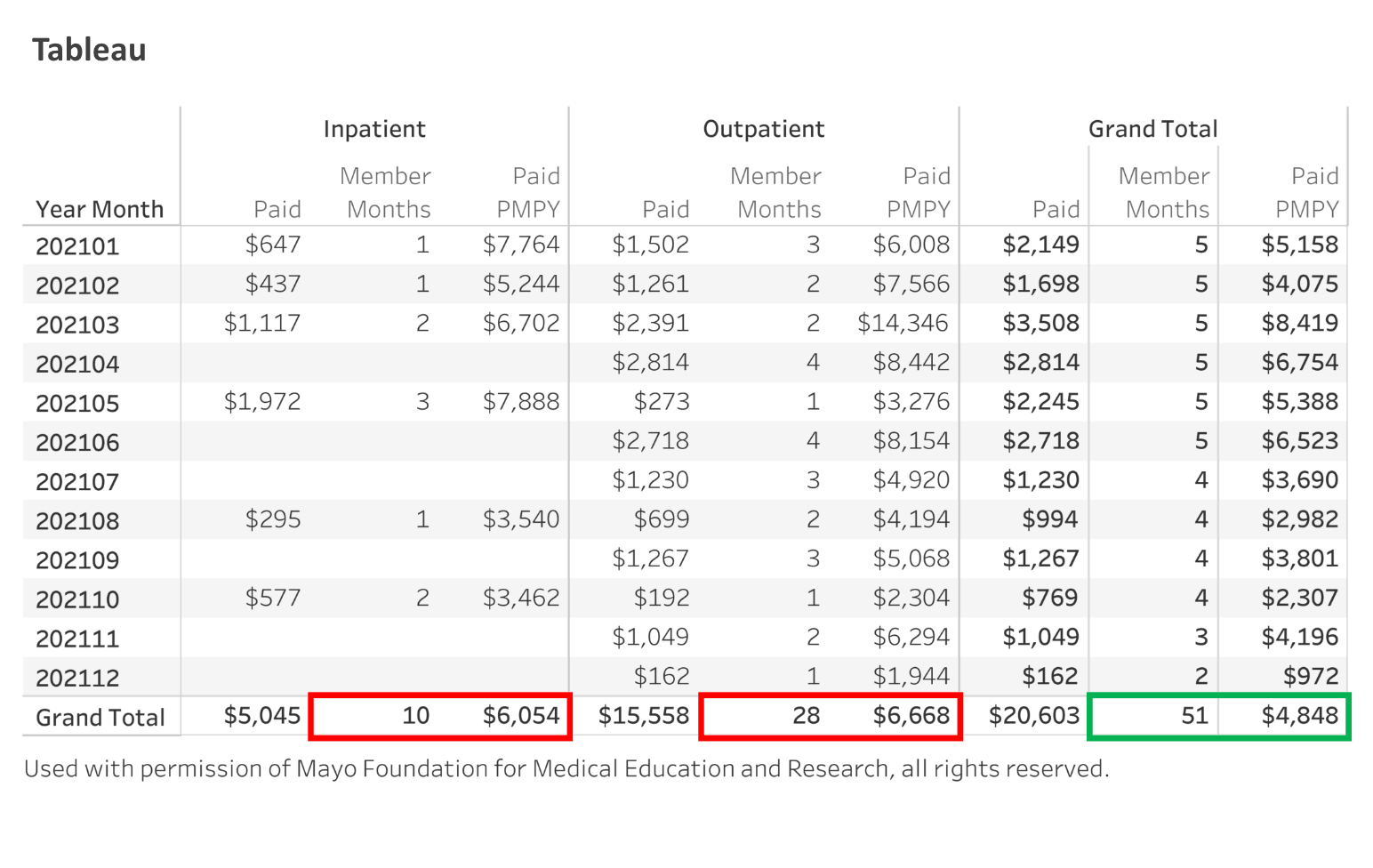The image size is (1373, 868).
Task: Select the $7,764 Paid PMPY cell
Action: tap(521, 245)
